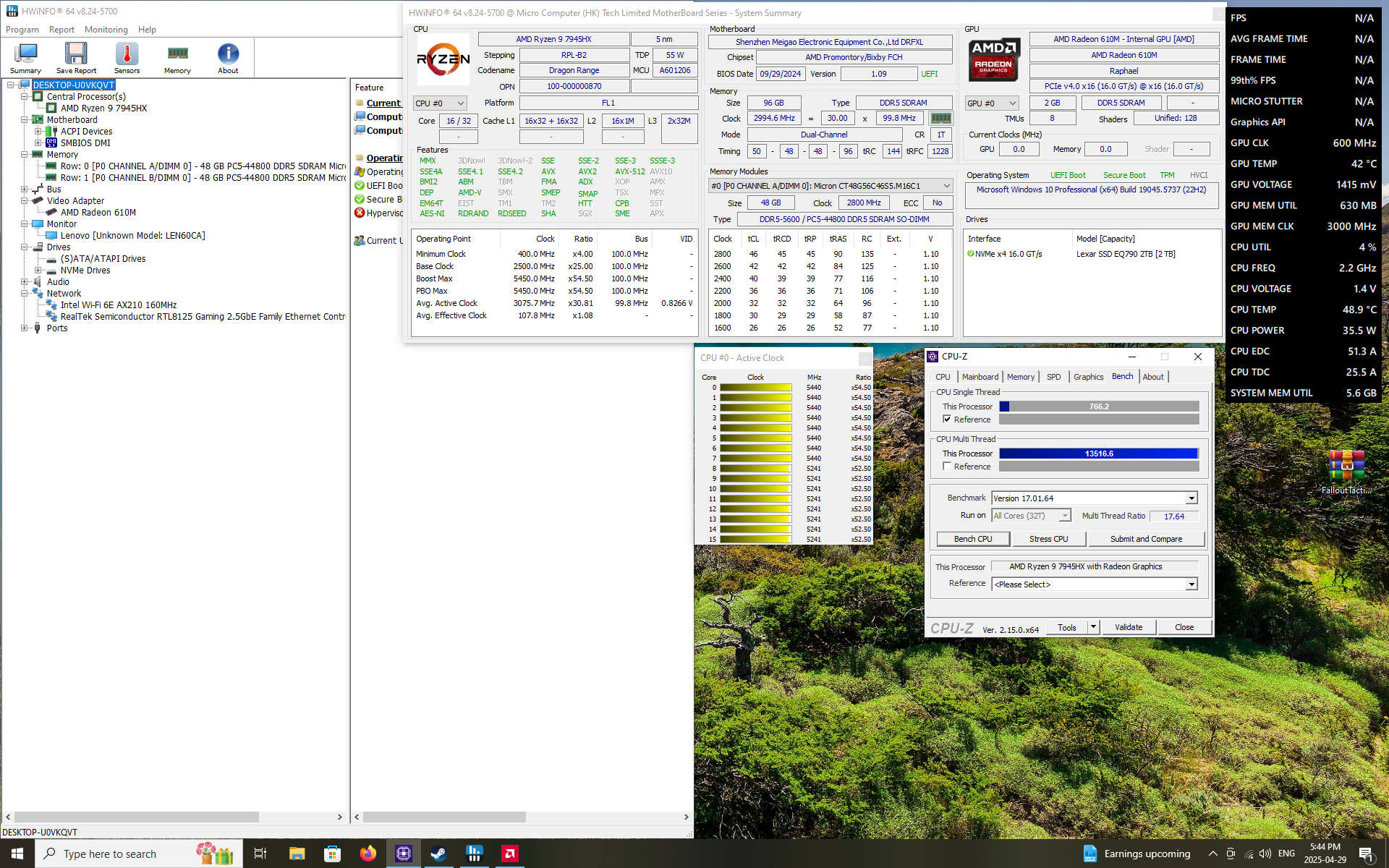
Task: Click the Validate button in CPU-Z
Action: [1129, 627]
